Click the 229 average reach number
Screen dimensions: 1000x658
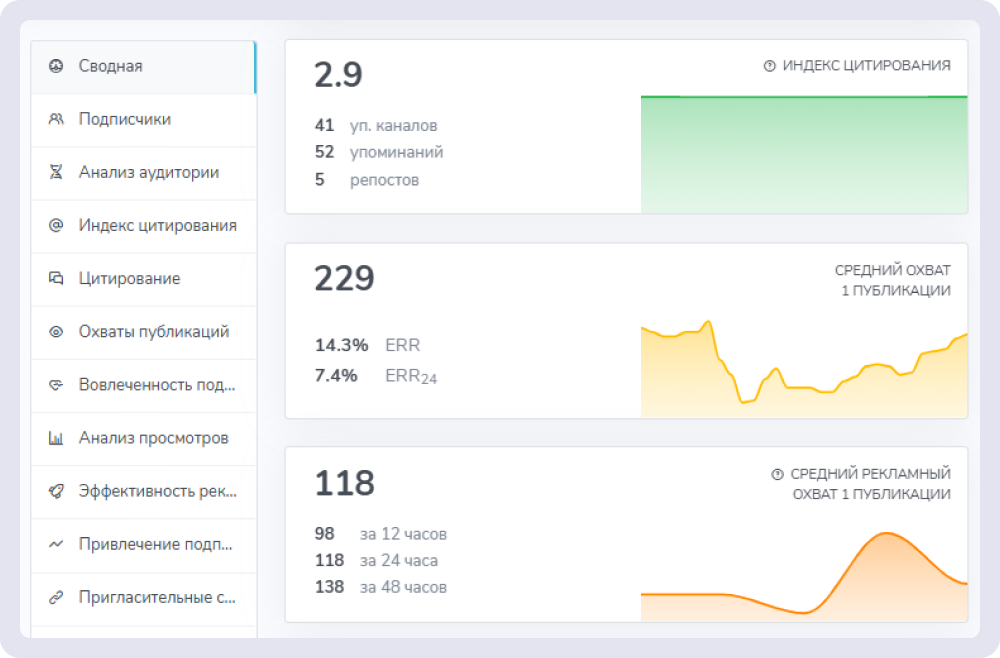(344, 279)
